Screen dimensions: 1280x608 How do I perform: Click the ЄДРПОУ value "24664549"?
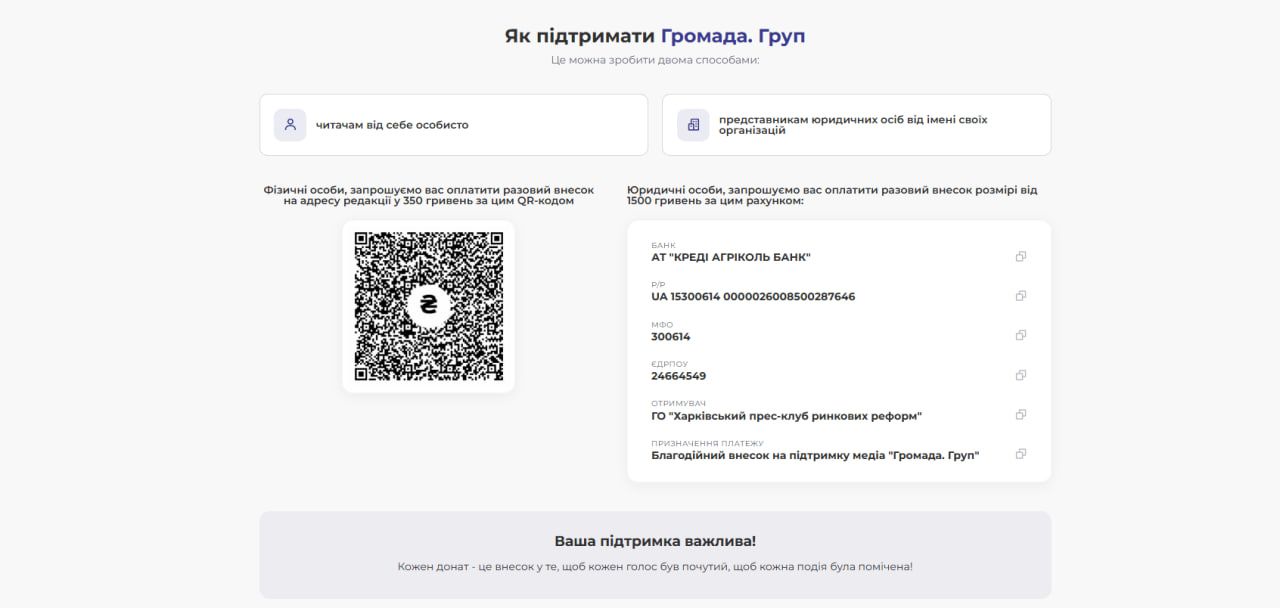(x=679, y=376)
